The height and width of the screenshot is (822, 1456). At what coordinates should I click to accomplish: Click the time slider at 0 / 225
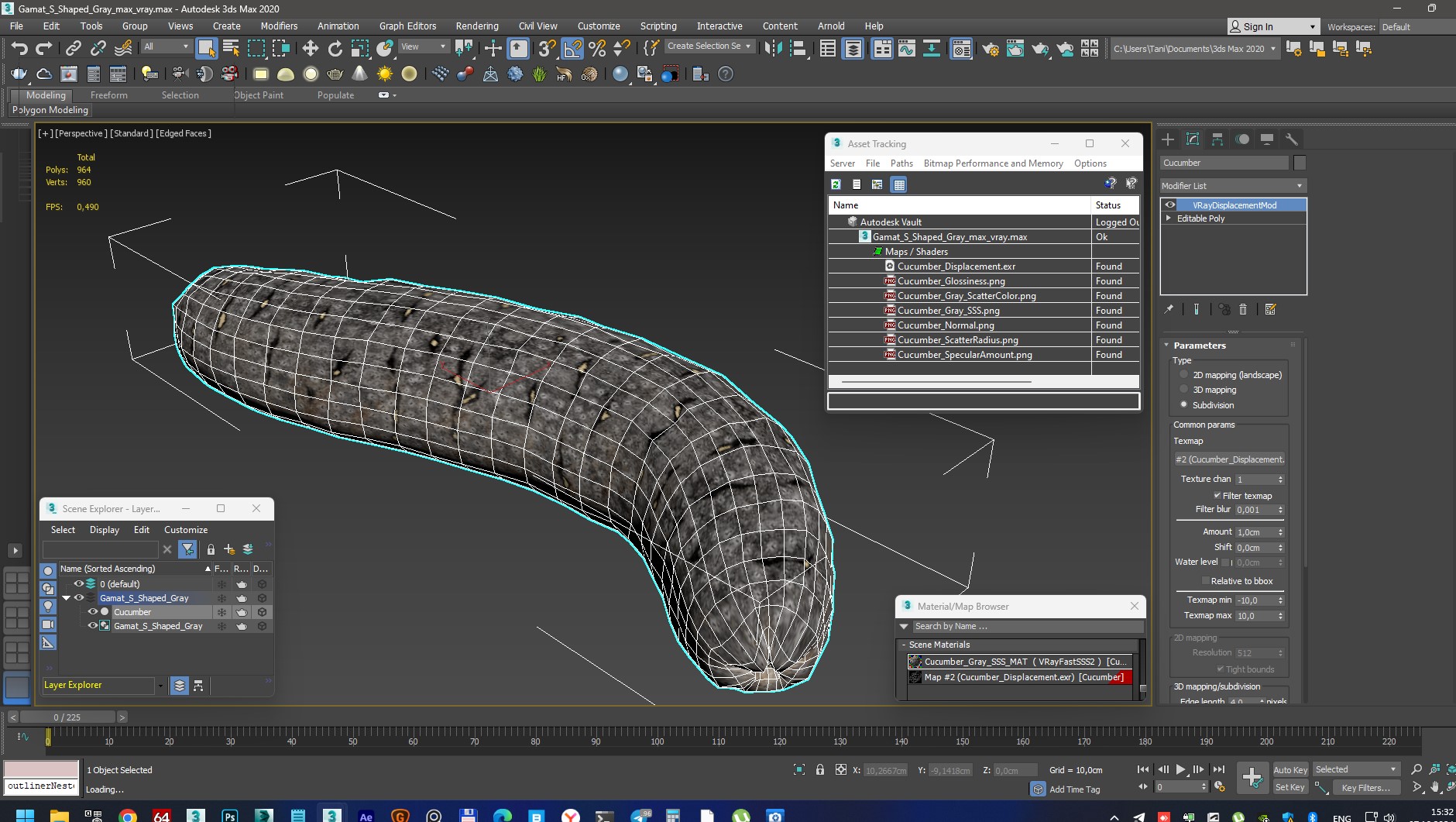(67, 717)
